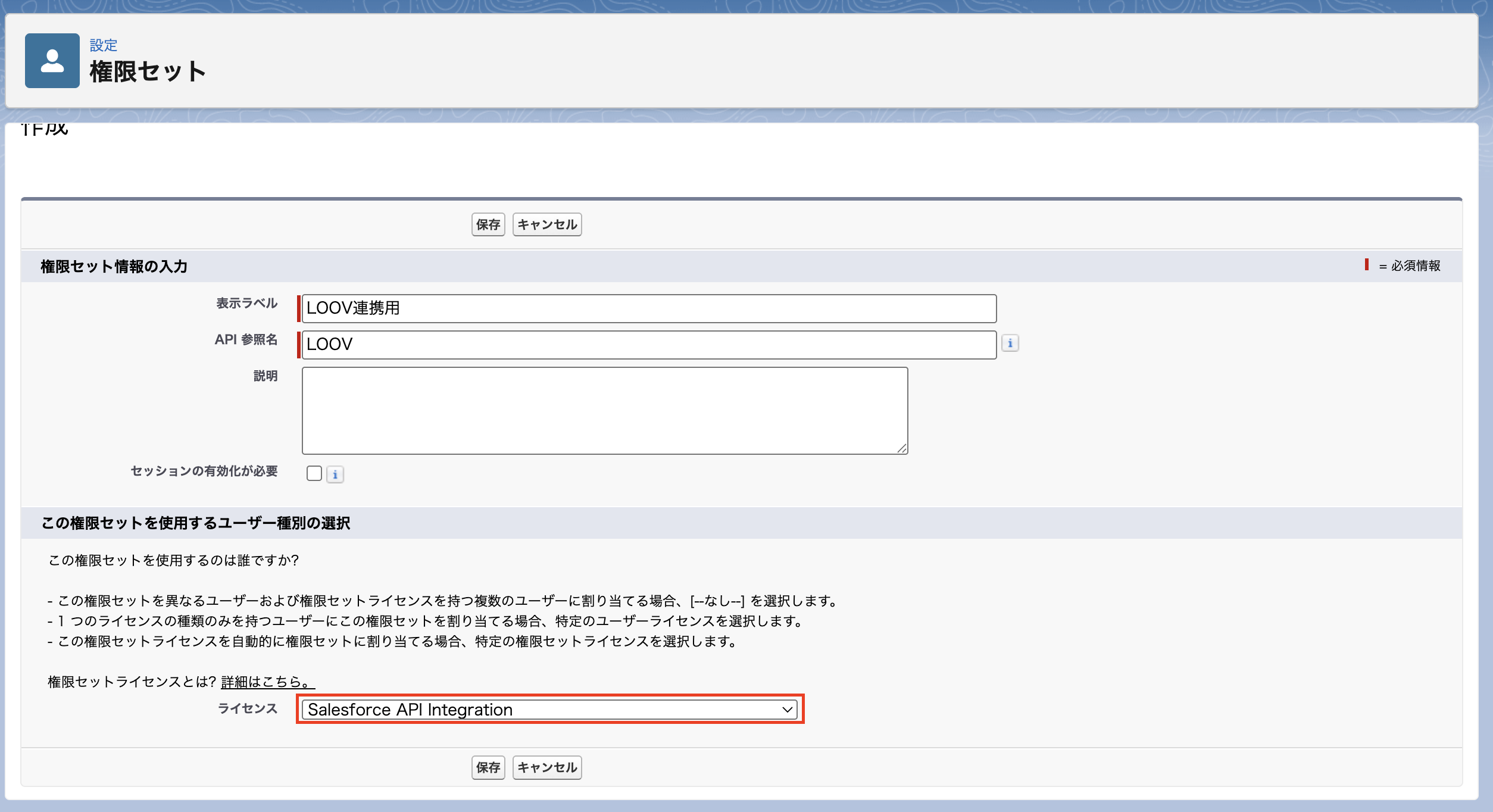Image resolution: width=1493 pixels, height=812 pixels.
Task: Click the info icon next to session checkbox
Action: tap(335, 474)
